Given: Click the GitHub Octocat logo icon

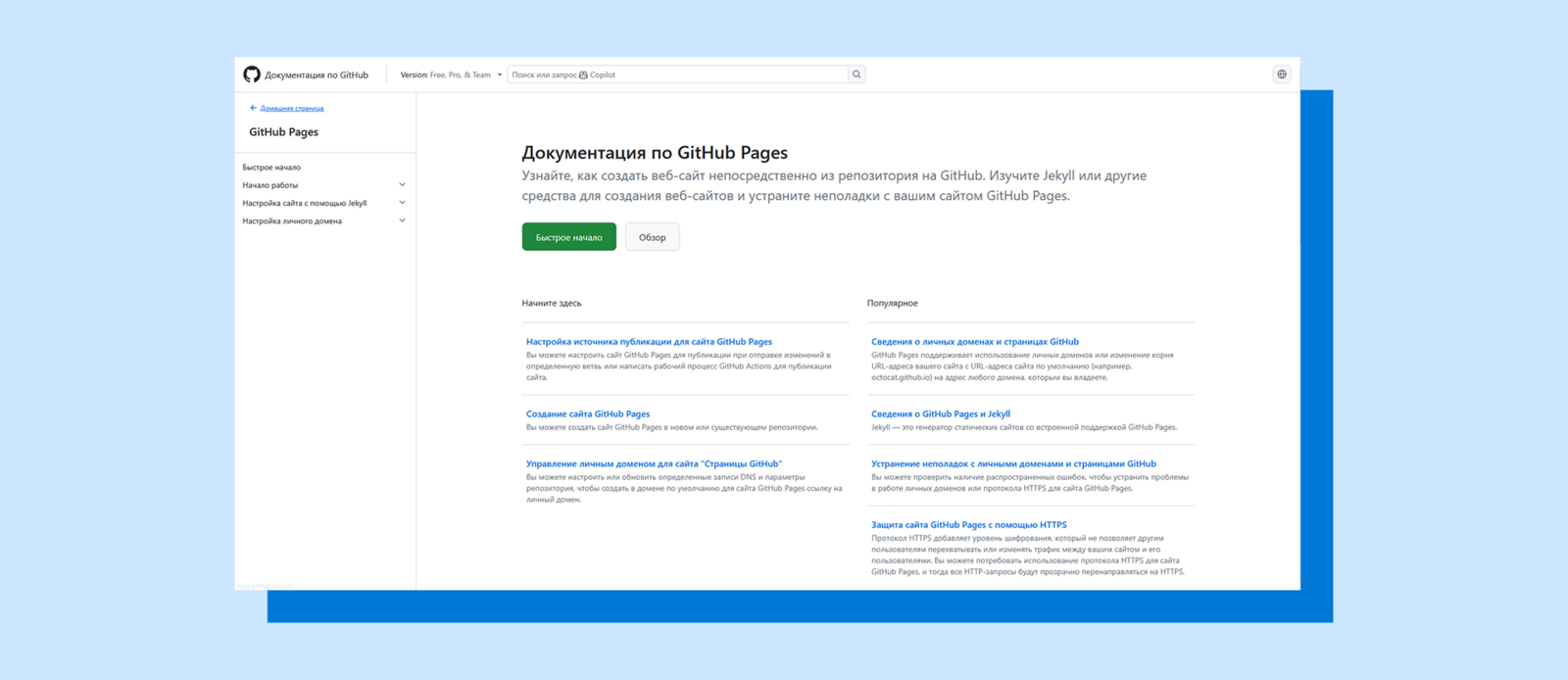Looking at the screenshot, I should [x=252, y=74].
